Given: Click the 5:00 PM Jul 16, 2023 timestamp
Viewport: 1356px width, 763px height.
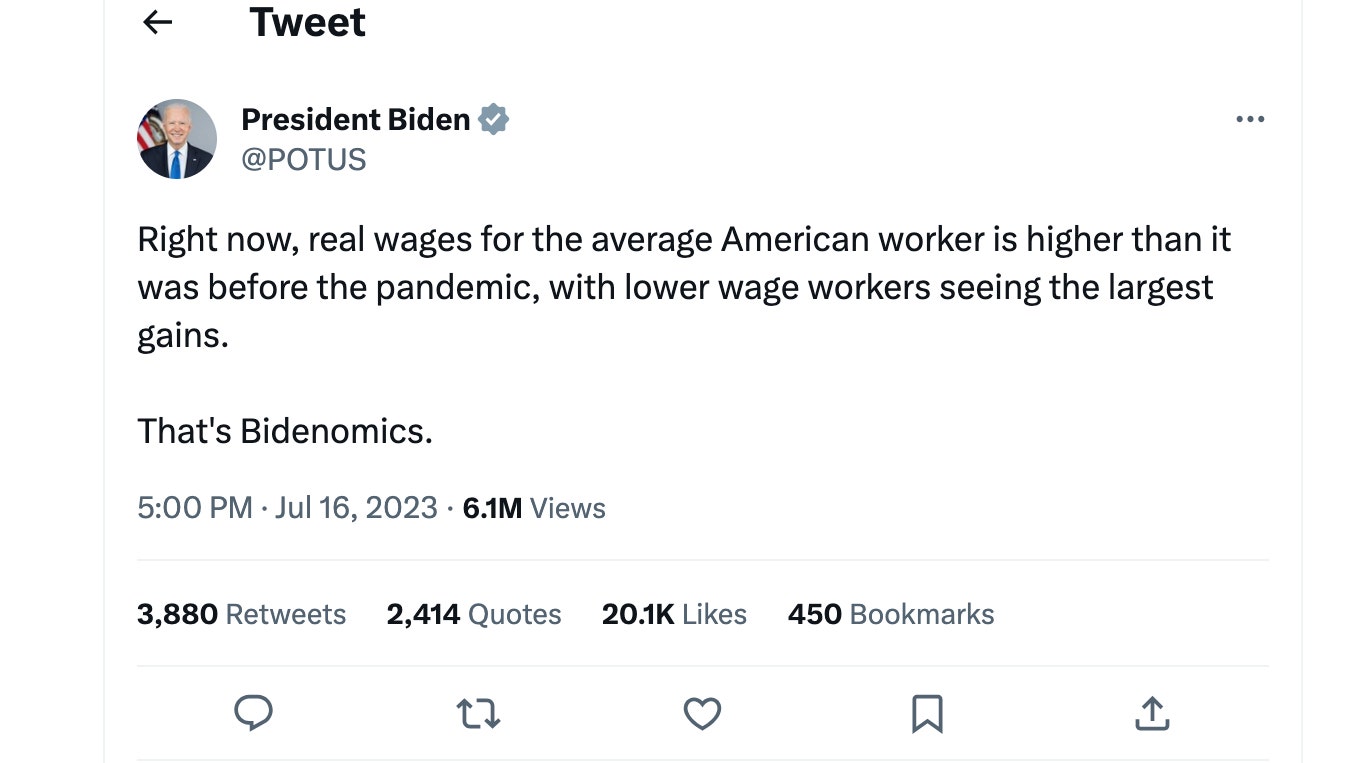Looking at the screenshot, I should click(287, 508).
